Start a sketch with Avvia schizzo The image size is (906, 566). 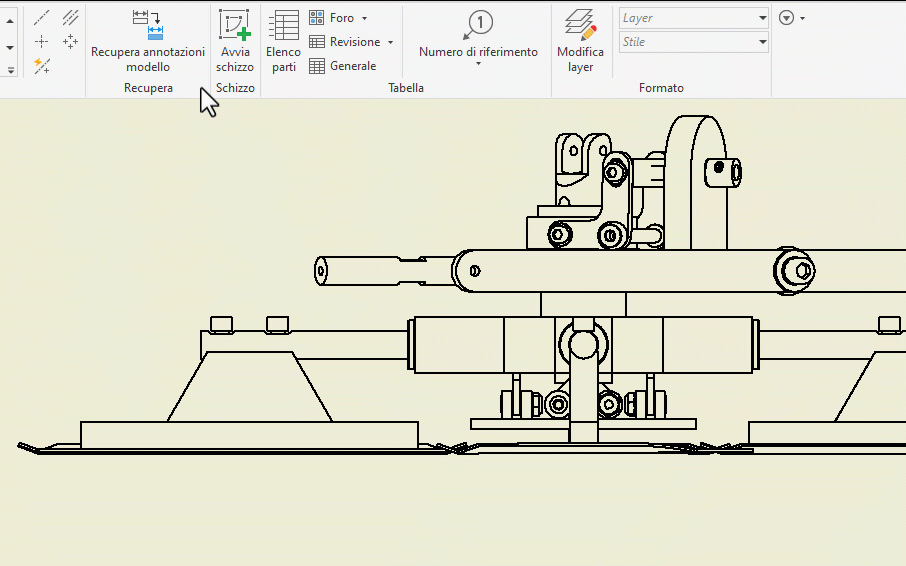point(235,25)
